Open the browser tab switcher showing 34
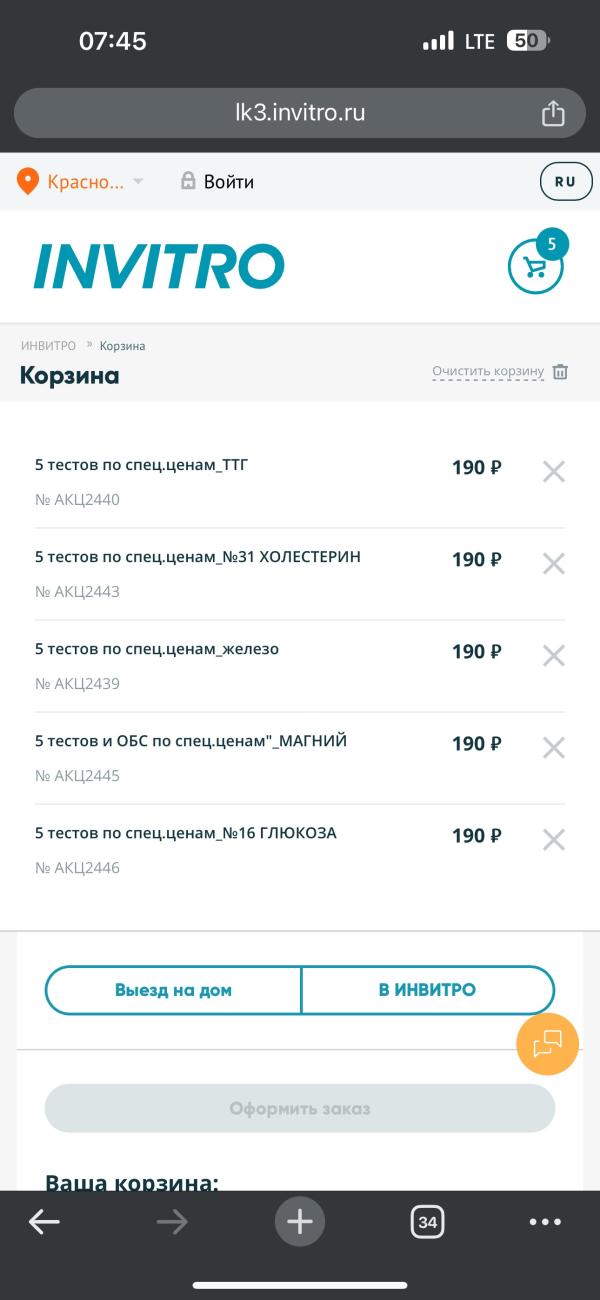The height and width of the screenshot is (1300, 600). tap(428, 1222)
